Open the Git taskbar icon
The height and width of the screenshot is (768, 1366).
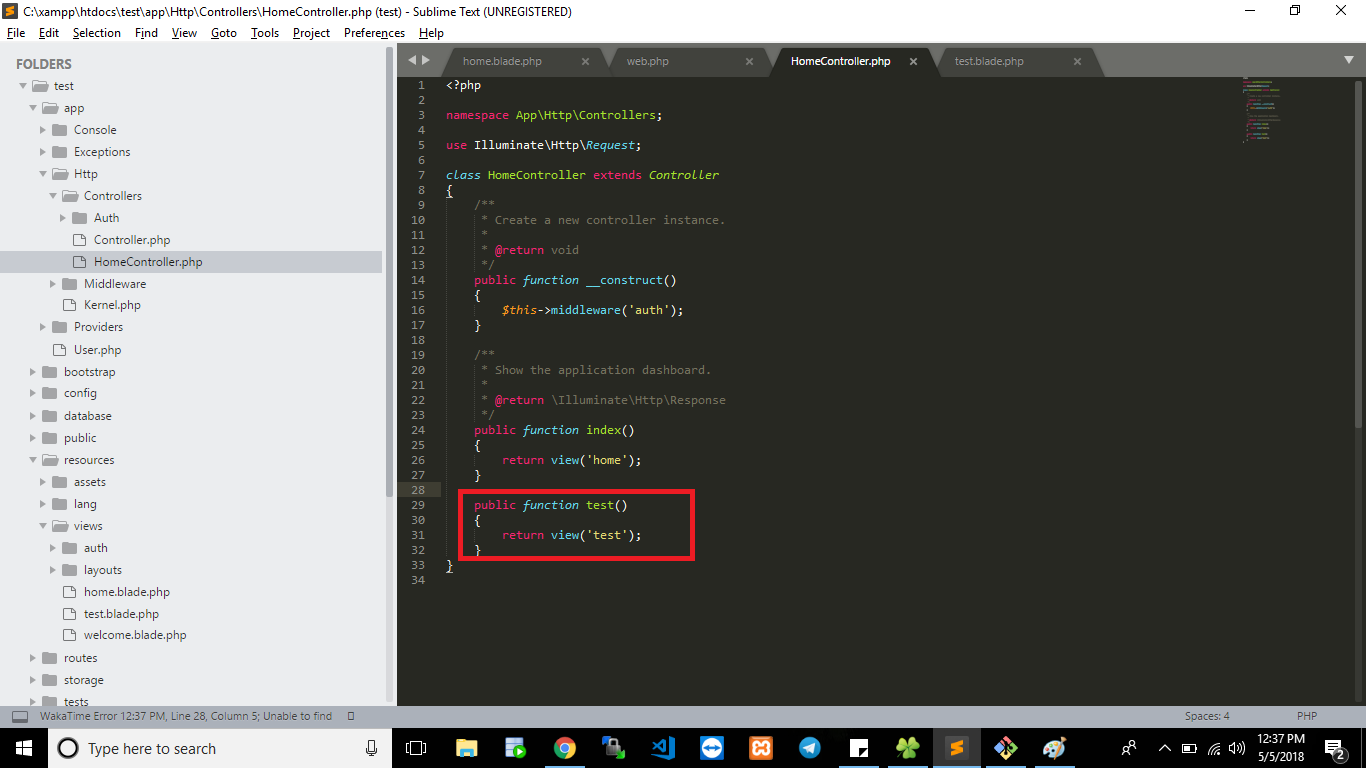click(x=1005, y=747)
